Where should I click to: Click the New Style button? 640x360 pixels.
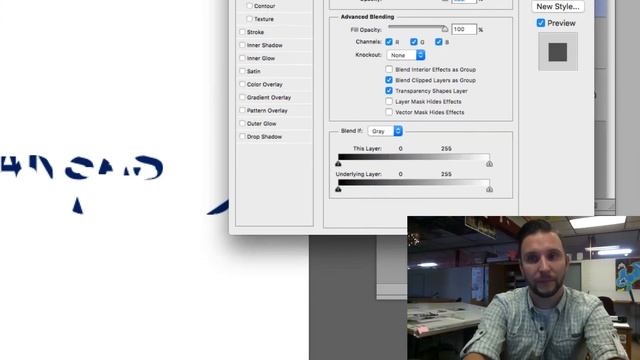point(558,7)
